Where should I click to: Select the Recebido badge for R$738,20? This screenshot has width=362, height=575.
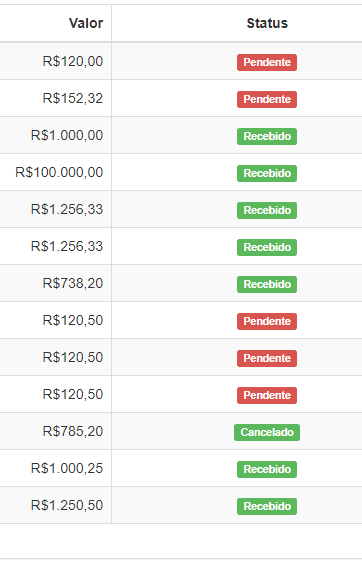point(267,284)
